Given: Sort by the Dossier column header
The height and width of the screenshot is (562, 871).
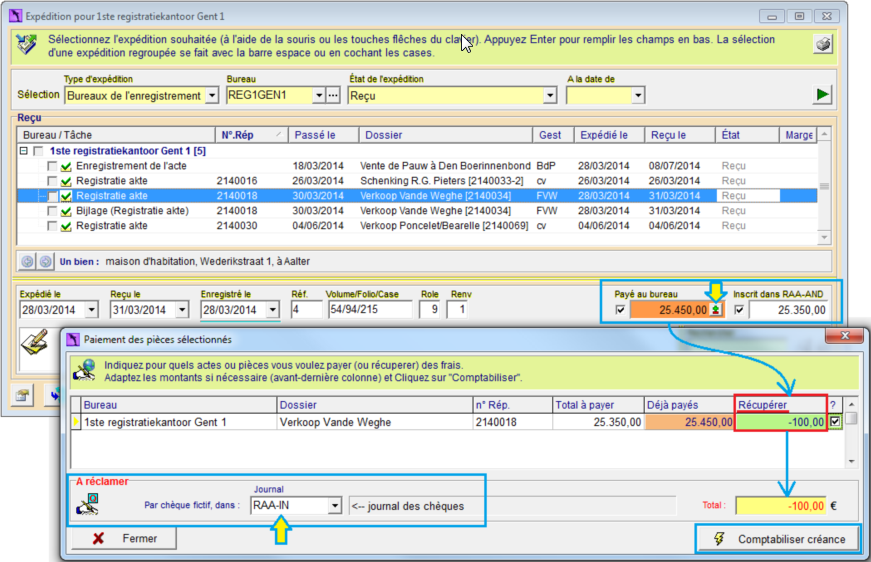Looking at the screenshot, I should (446, 135).
